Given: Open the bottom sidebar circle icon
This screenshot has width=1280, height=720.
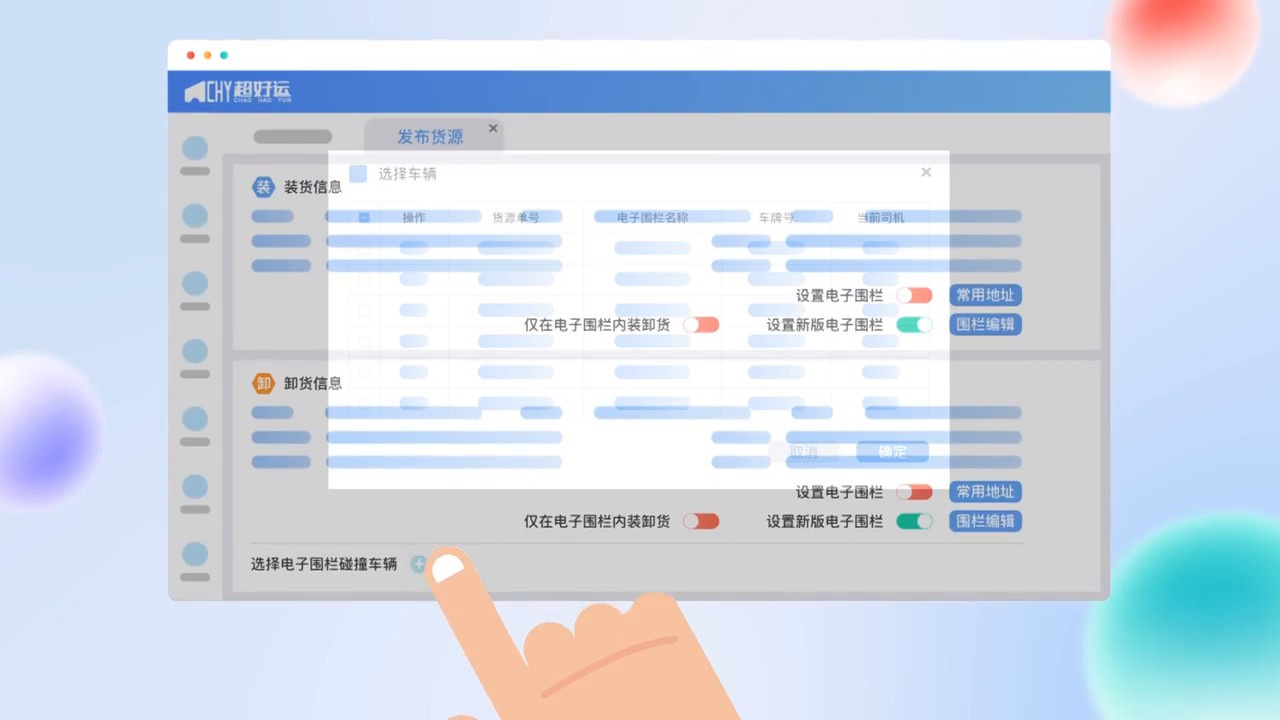Looking at the screenshot, I should point(195,554).
